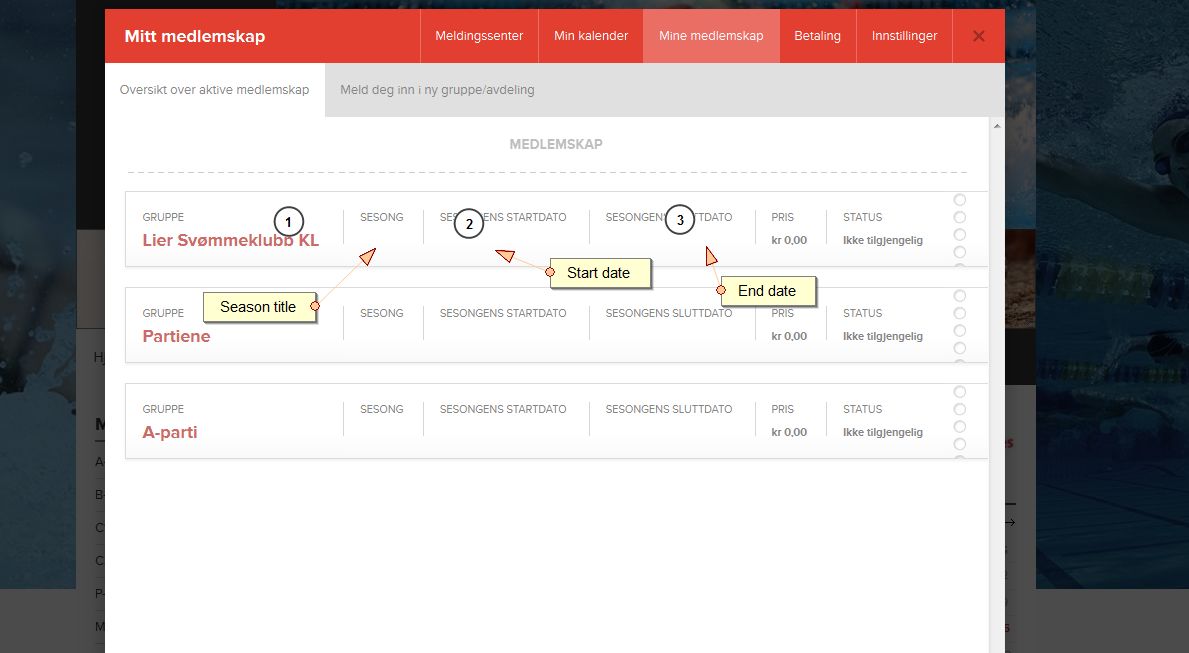
Task: Click SESONG label in the A-parti row
Action: tap(381, 409)
